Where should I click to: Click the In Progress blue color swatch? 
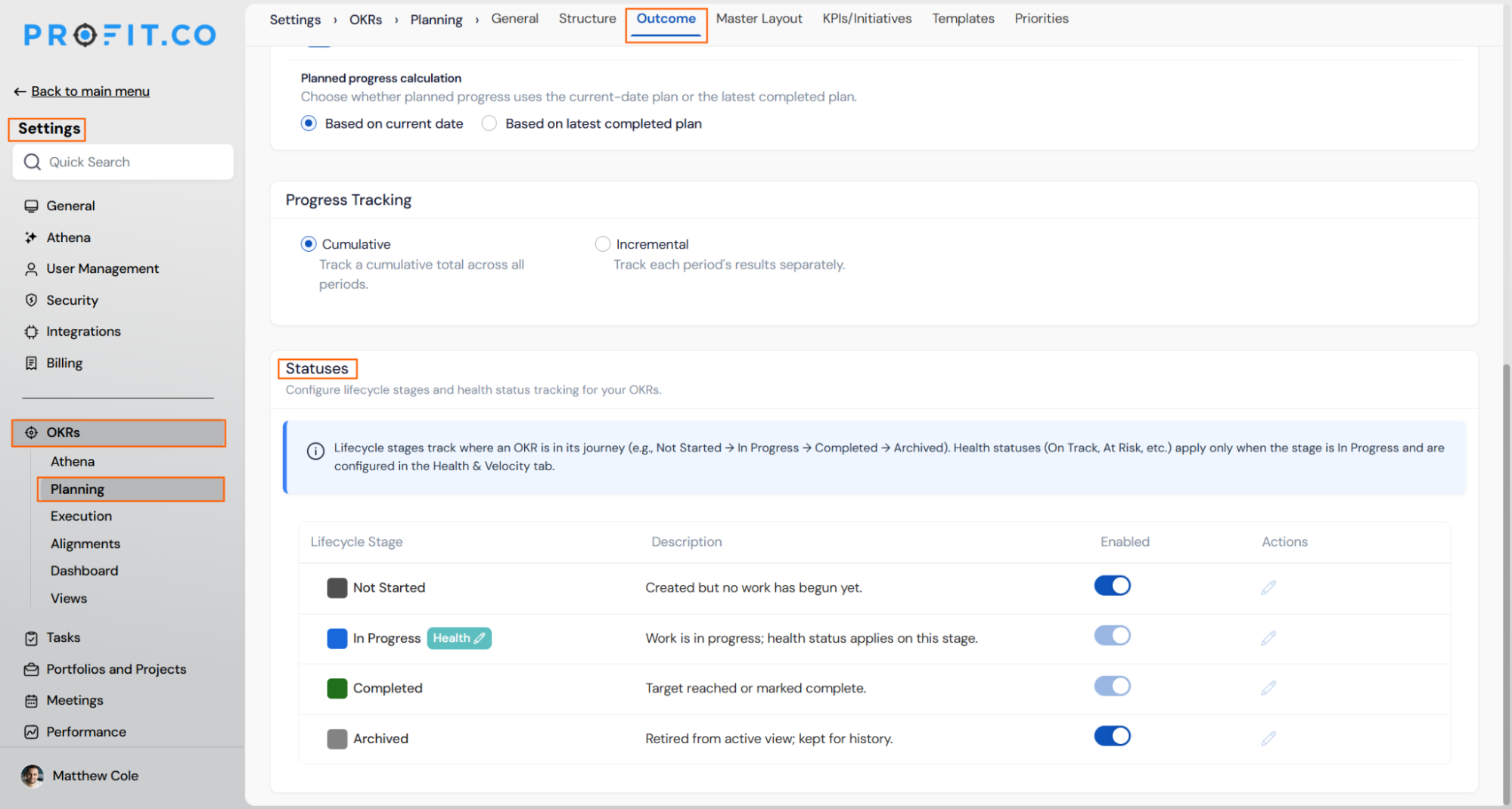tap(337, 639)
